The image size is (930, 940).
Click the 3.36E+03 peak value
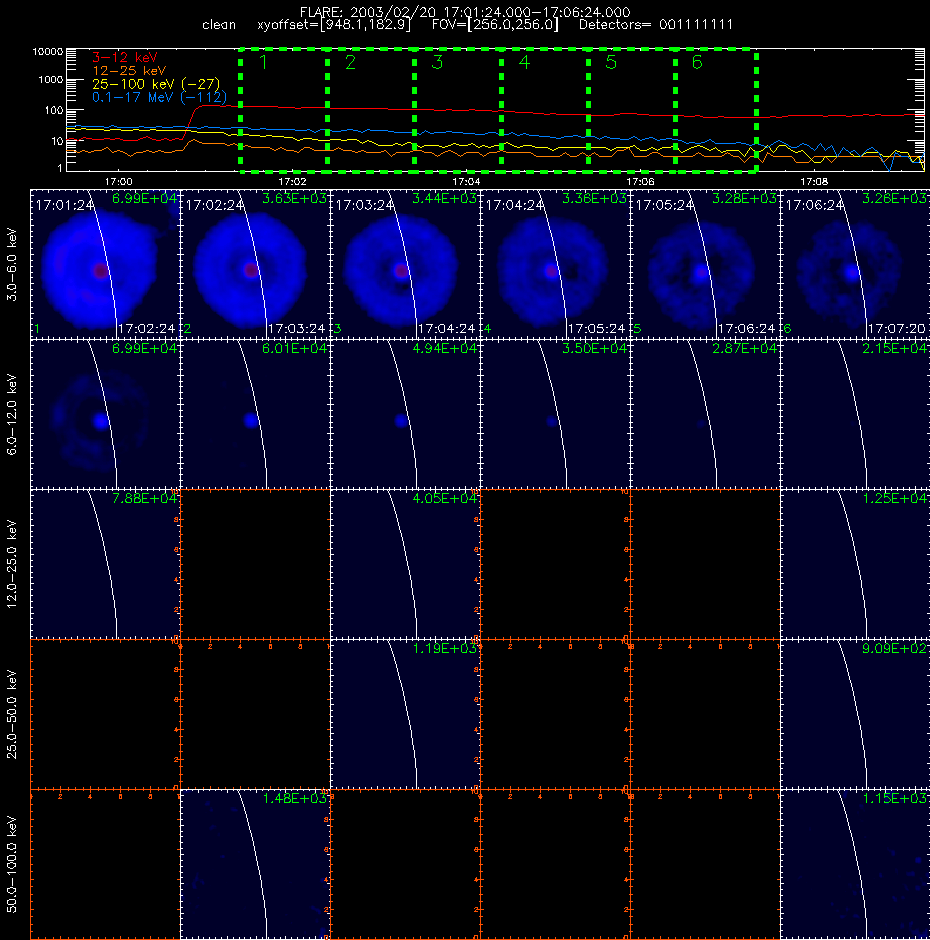click(x=594, y=198)
